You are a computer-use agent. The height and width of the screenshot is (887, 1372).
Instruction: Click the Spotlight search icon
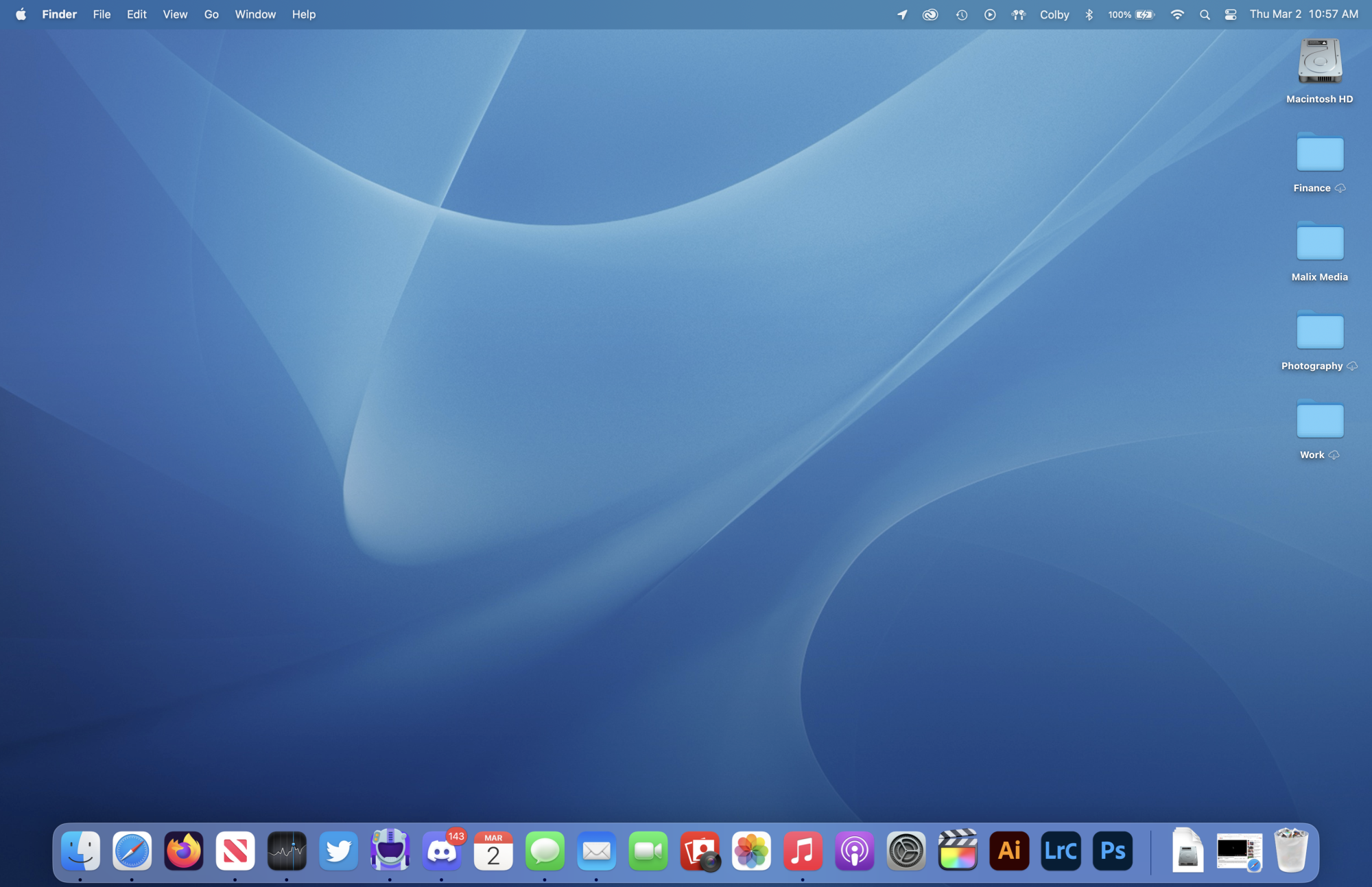click(1205, 14)
